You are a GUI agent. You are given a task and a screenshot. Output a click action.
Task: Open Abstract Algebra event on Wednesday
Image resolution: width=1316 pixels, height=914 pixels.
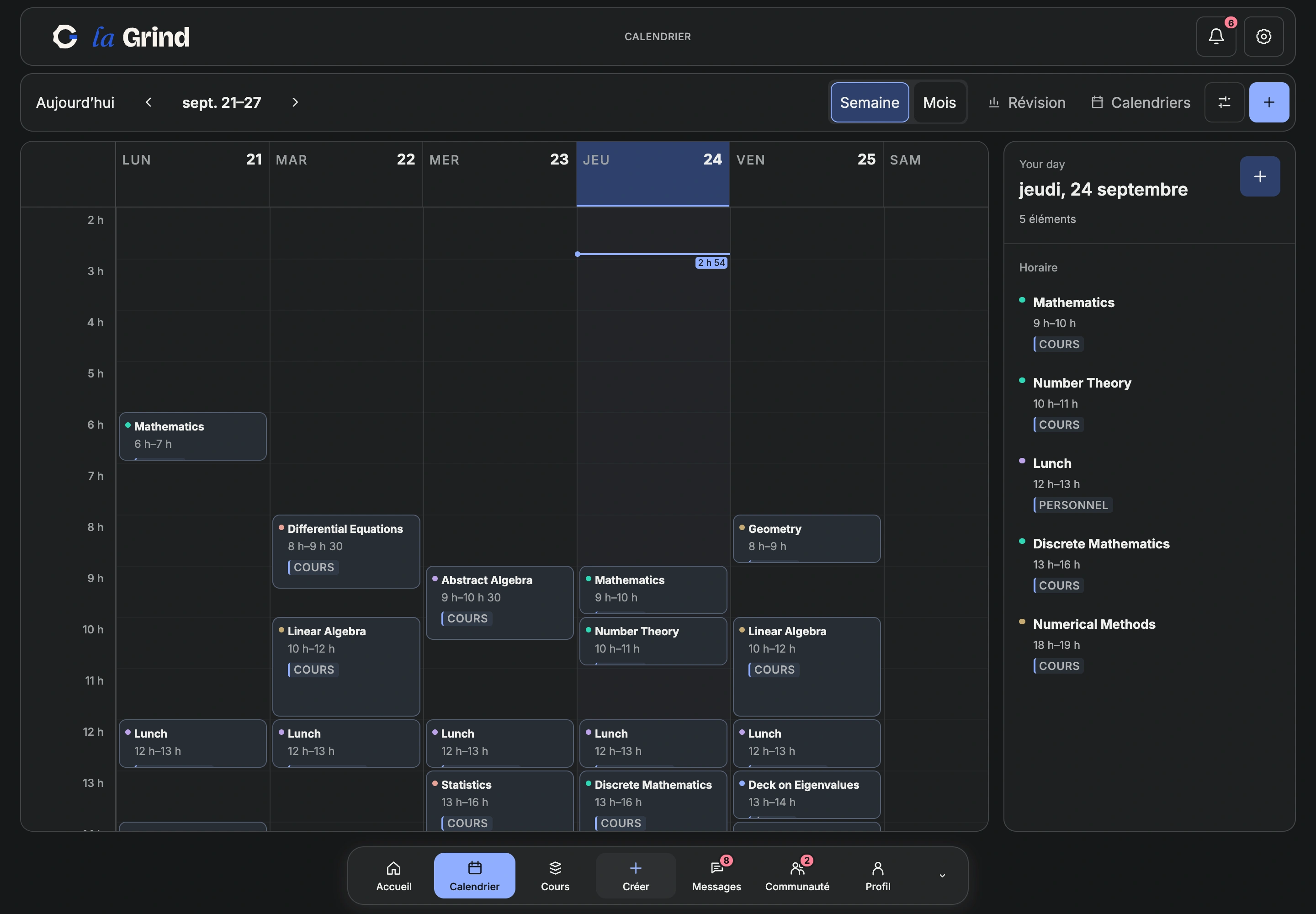(x=499, y=602)
